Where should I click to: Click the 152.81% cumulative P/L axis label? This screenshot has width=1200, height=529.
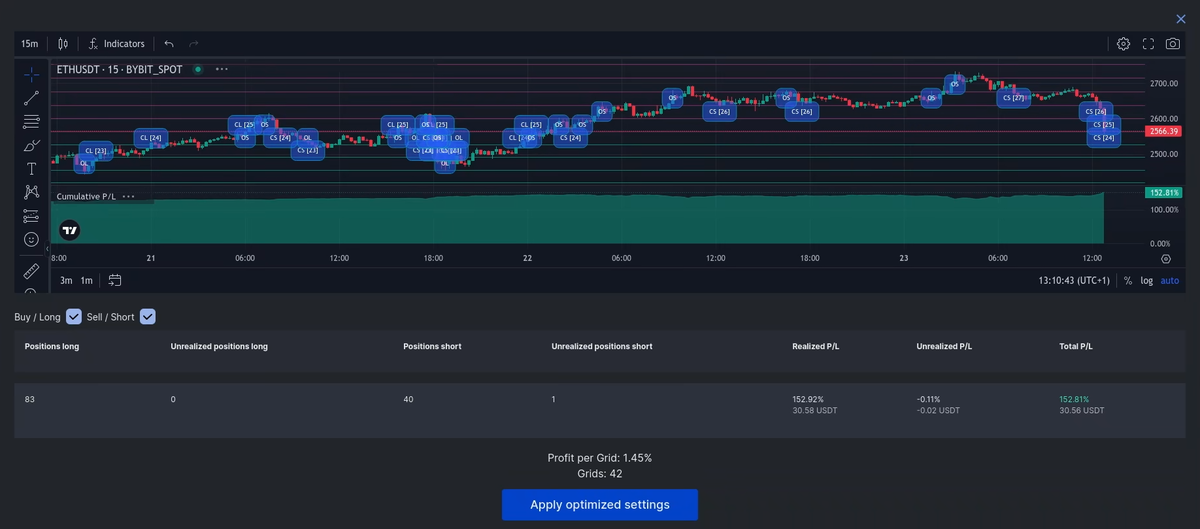tap(1164, 192)
